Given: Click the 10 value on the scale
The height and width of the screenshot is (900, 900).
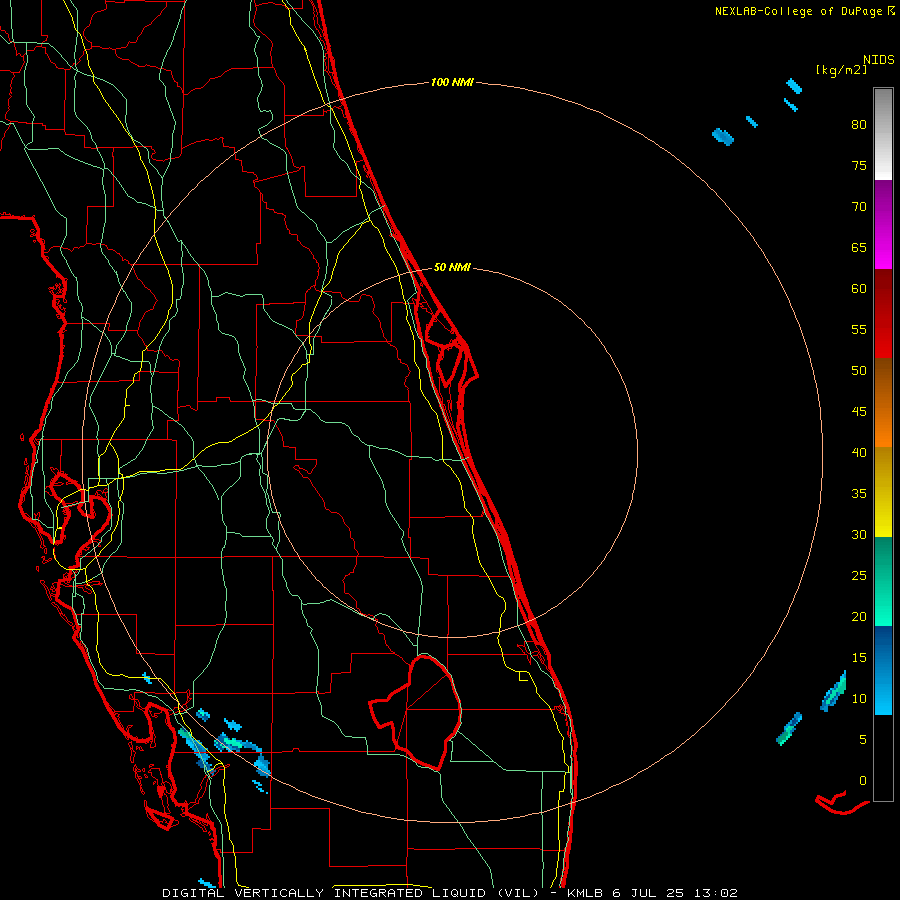Looking at the screenshot, I should pyautogui.click(x=859, y=699).
